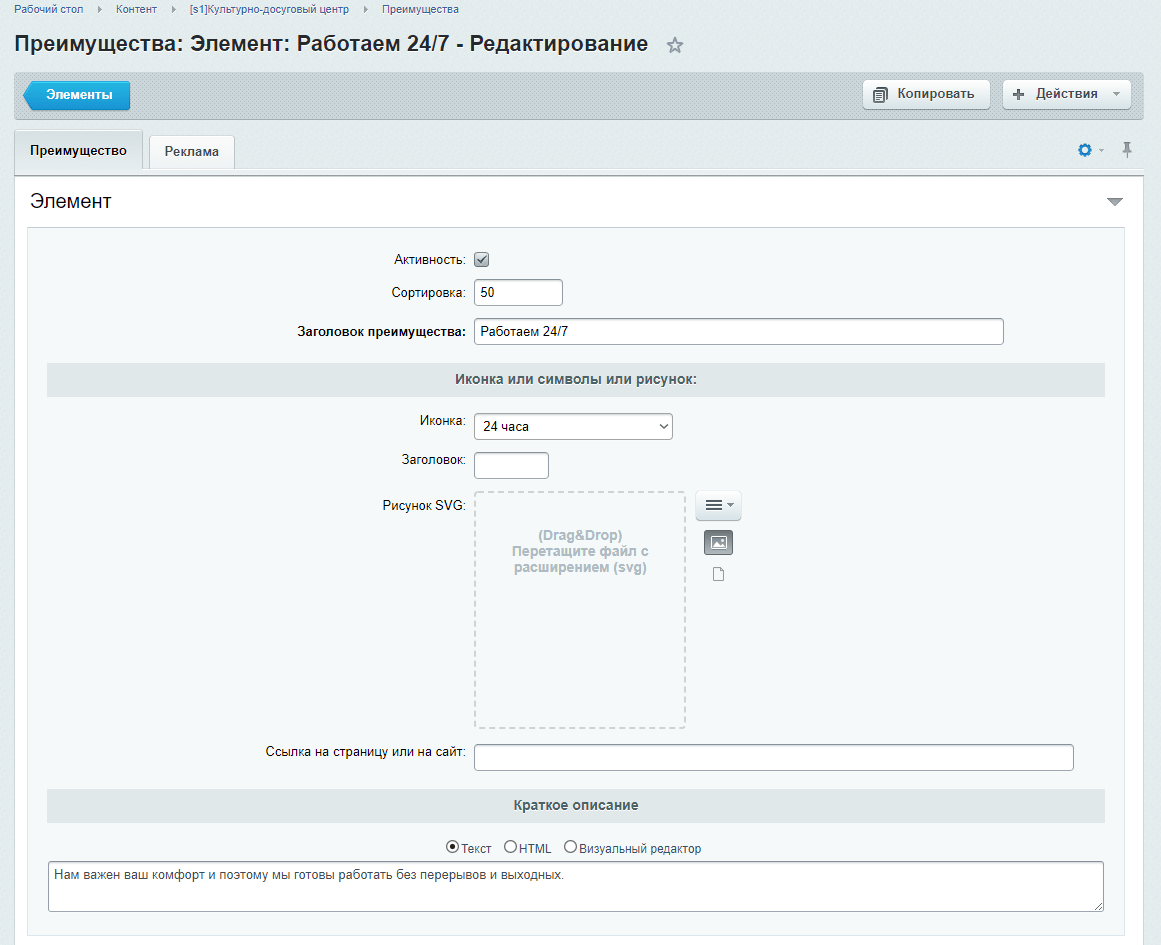Pin tabs with the pushpin icon
1161x945 pixels.
pos(1127,150)
